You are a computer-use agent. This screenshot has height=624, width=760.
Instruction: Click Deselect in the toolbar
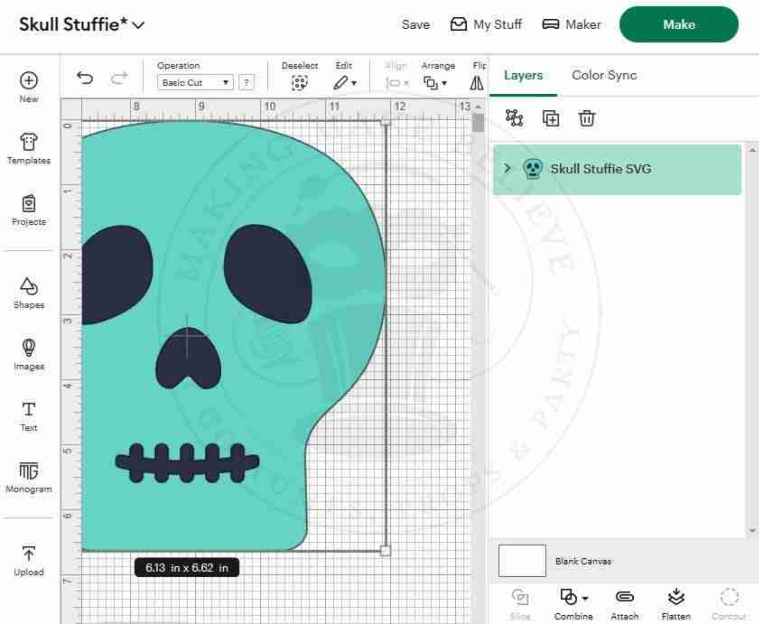click(298, 78)
